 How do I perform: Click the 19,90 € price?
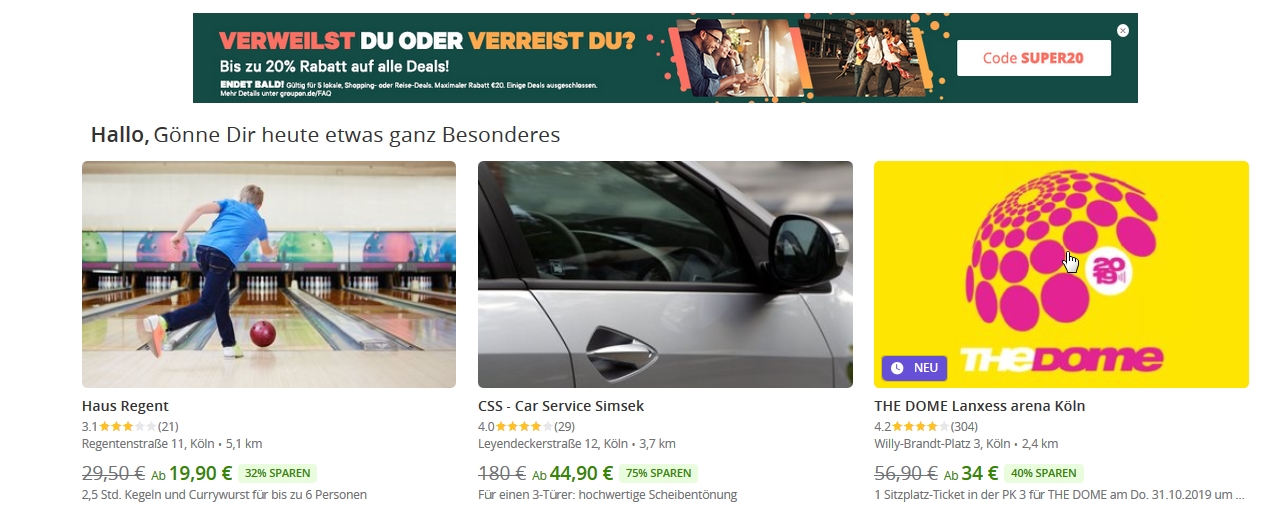click(201, 473)
